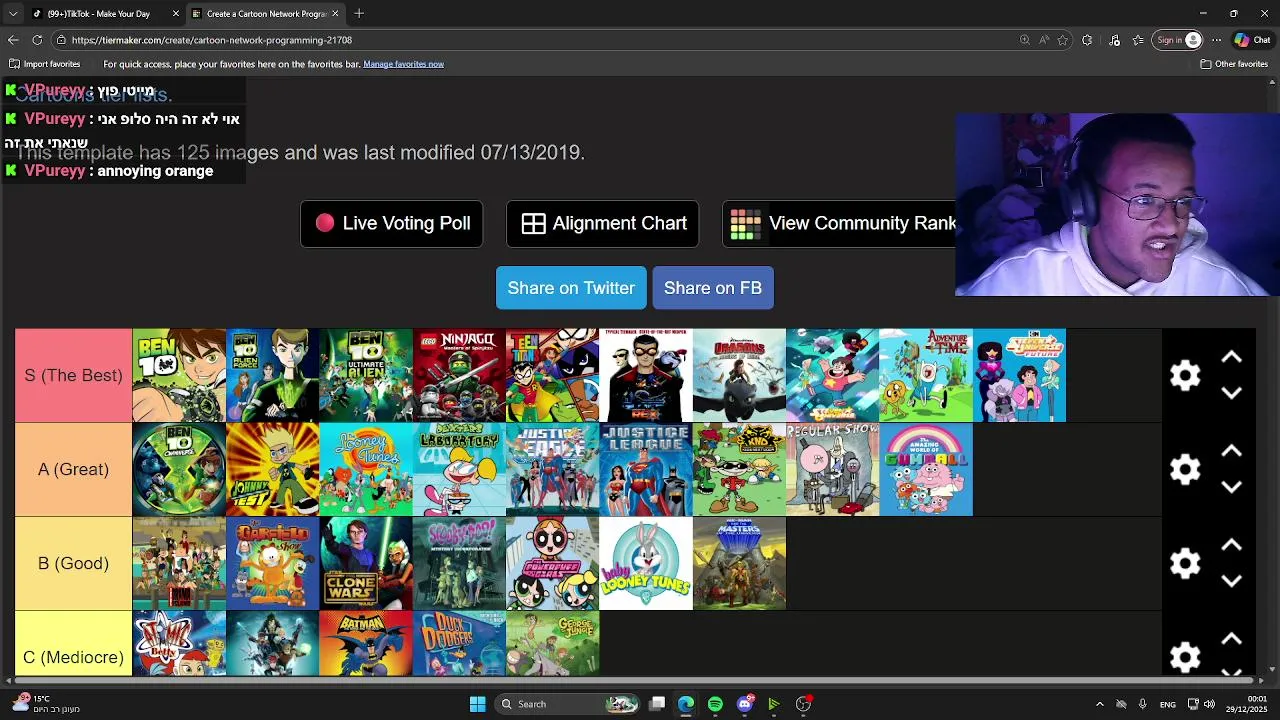Move A (Great) tier down
1280x720 pixels.
coord(1232,487)
